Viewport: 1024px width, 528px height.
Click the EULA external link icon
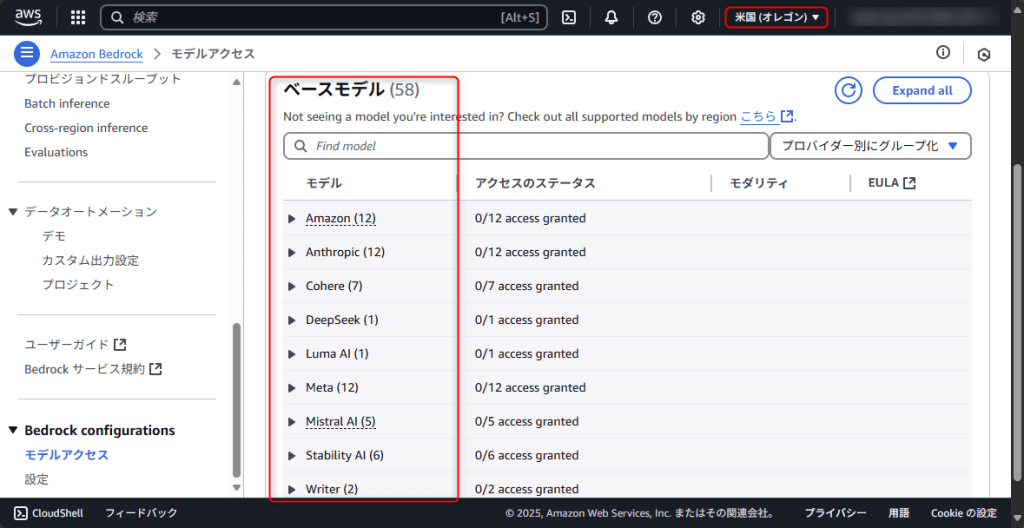tap(909, 183)
